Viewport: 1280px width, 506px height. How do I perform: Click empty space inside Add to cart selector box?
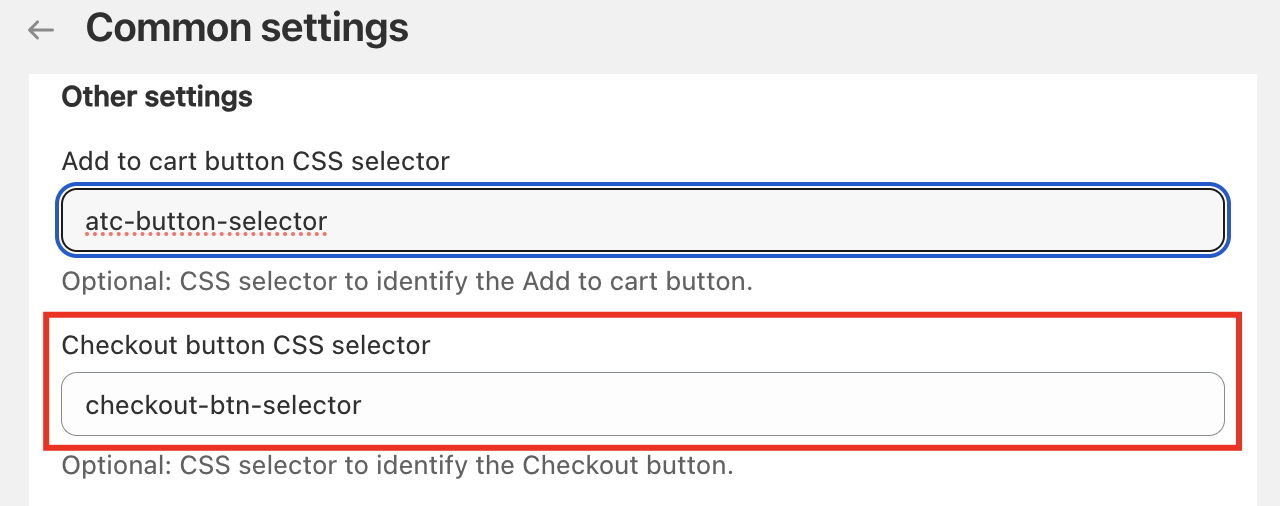800,220
